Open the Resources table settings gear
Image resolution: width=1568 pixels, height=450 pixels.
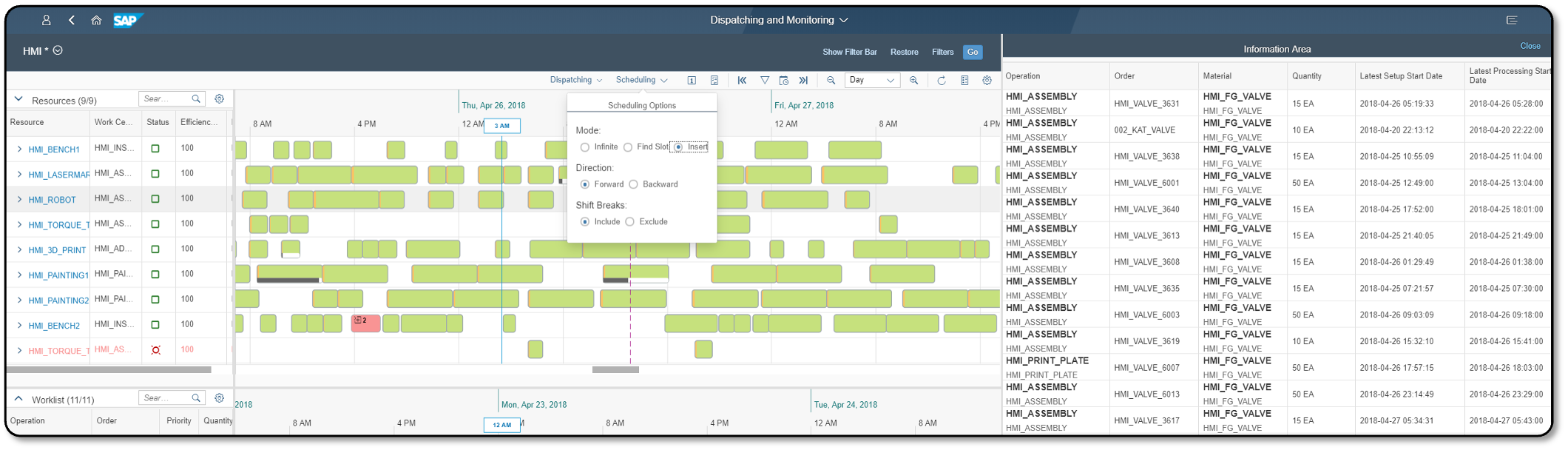tap(219, 98)
